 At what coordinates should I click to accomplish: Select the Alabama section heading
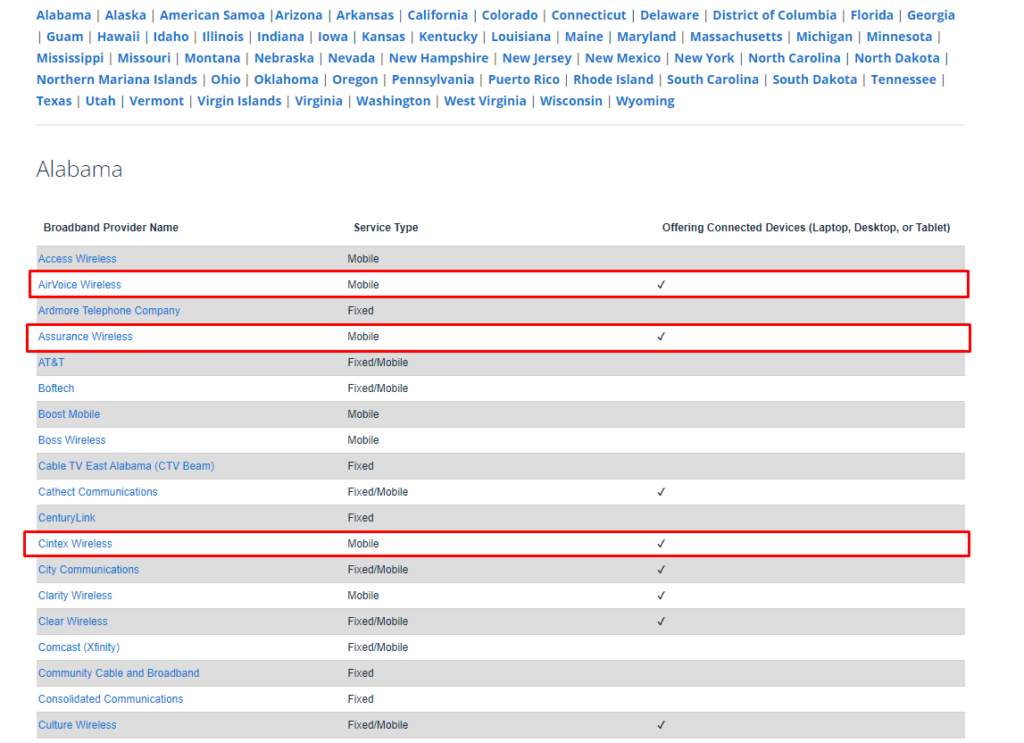click(x=79, y=169)
